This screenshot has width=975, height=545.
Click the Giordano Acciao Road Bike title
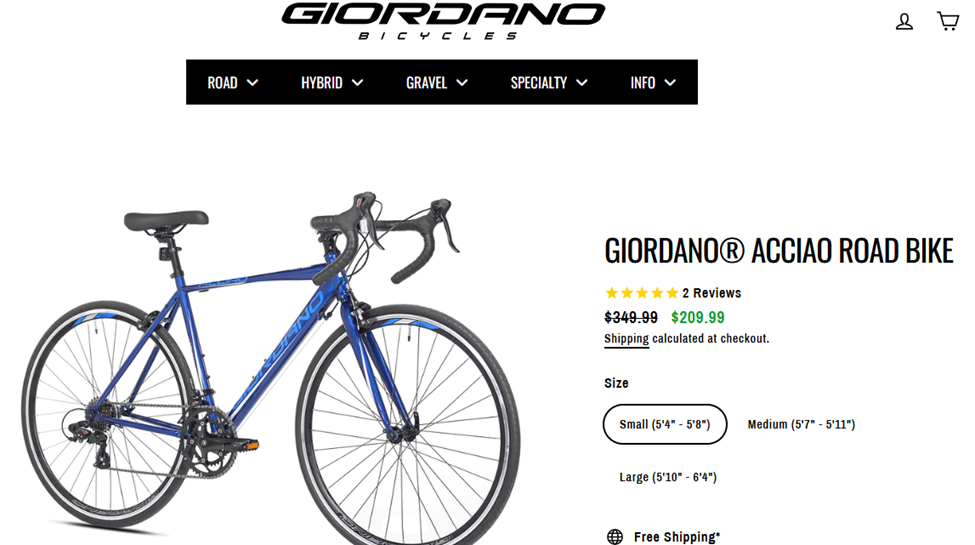click(779, 251)
